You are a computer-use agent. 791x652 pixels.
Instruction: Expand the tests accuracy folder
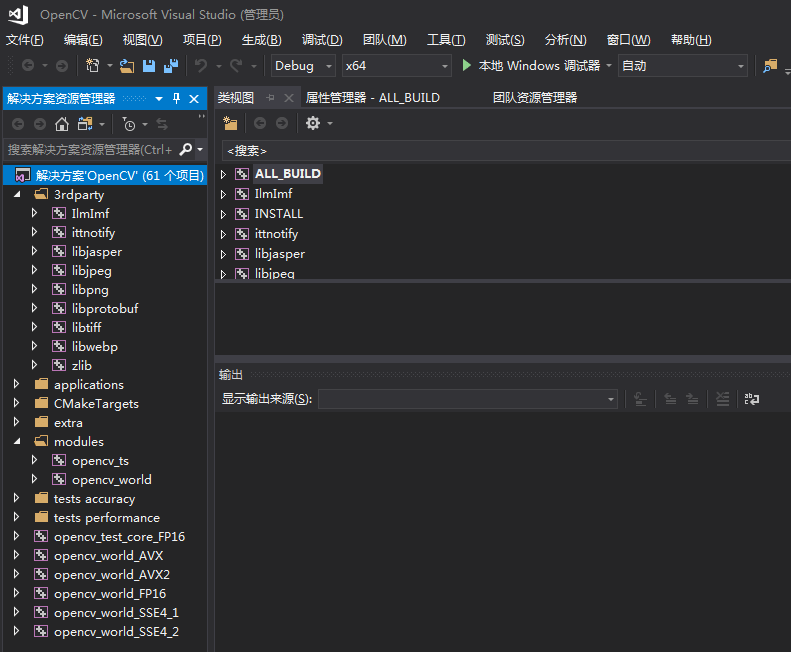click(x=16, y=498)
